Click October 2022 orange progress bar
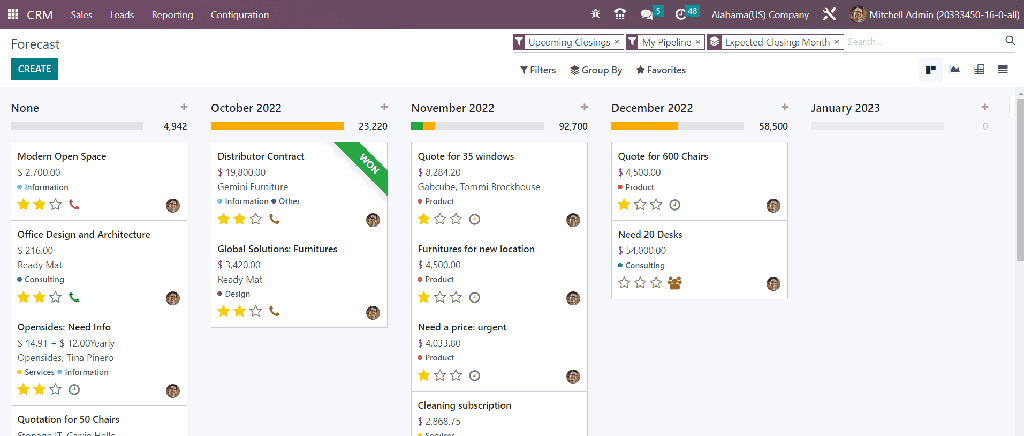The width and height of the screenshot is (1024, 436). pos(277,126)
